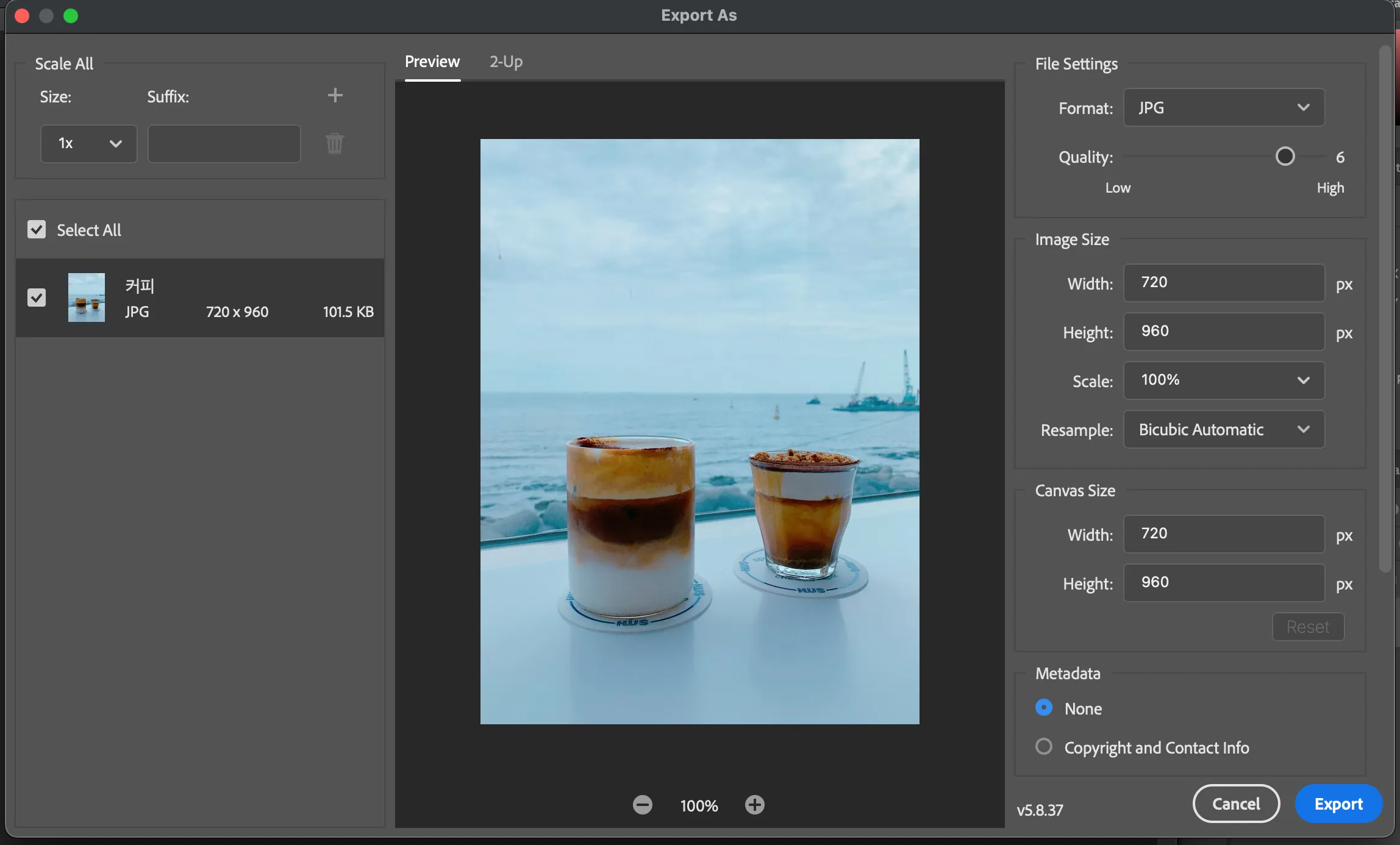
Task: Click the Canvas Size Height field
Action: 1224,582
